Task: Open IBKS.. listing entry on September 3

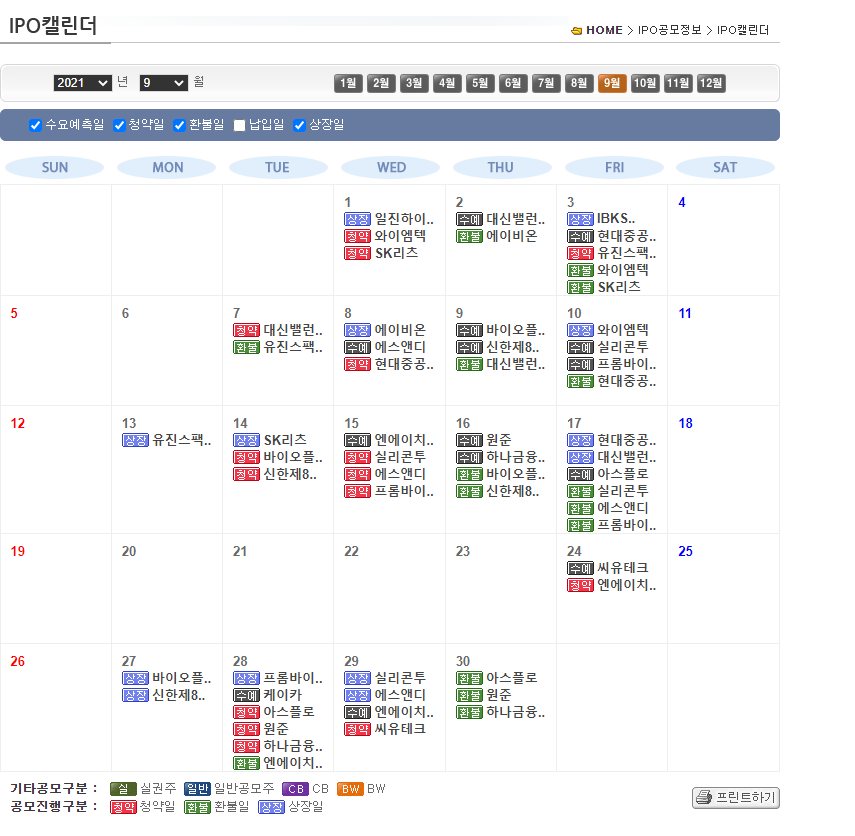Action: click(x=616, y=219)
